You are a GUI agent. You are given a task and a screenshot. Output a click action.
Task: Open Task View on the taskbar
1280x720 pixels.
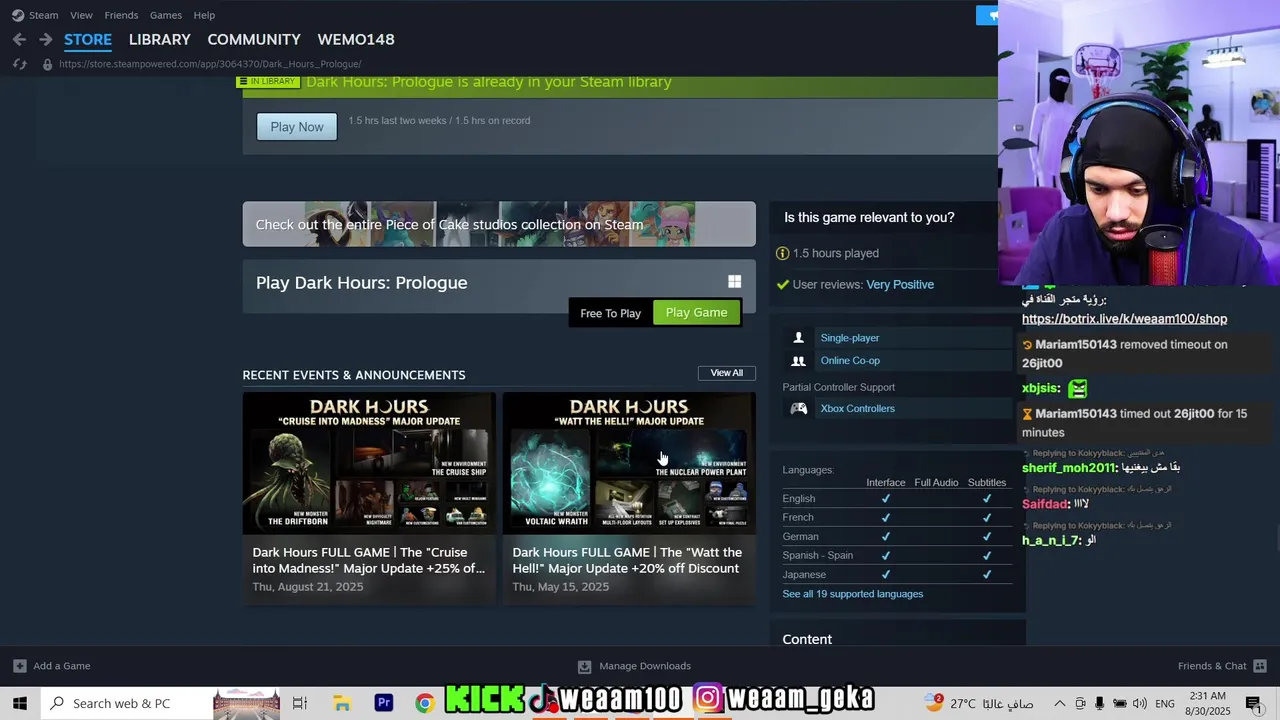click(x=299, y=703)
